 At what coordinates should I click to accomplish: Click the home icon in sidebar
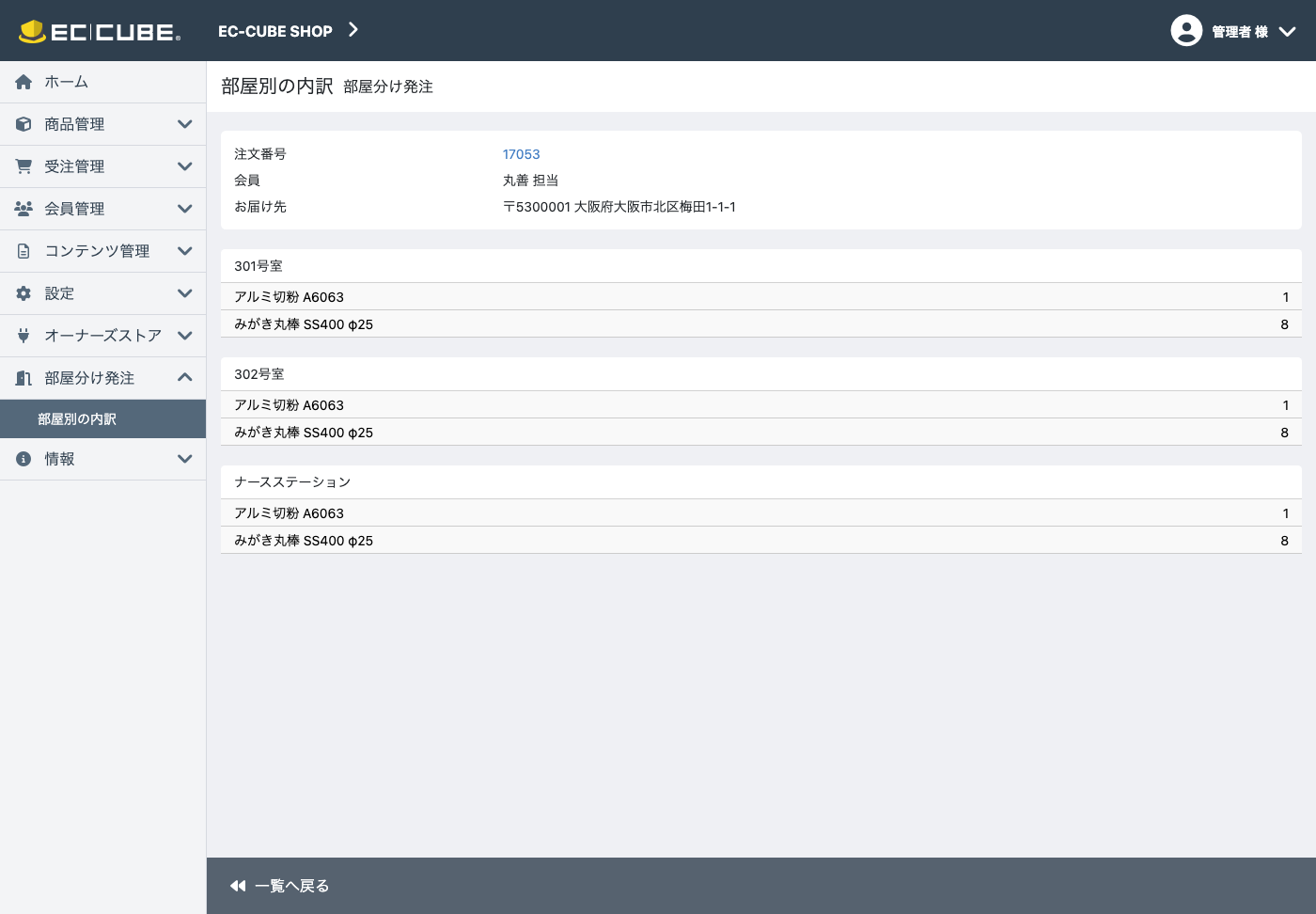(23, 82)
